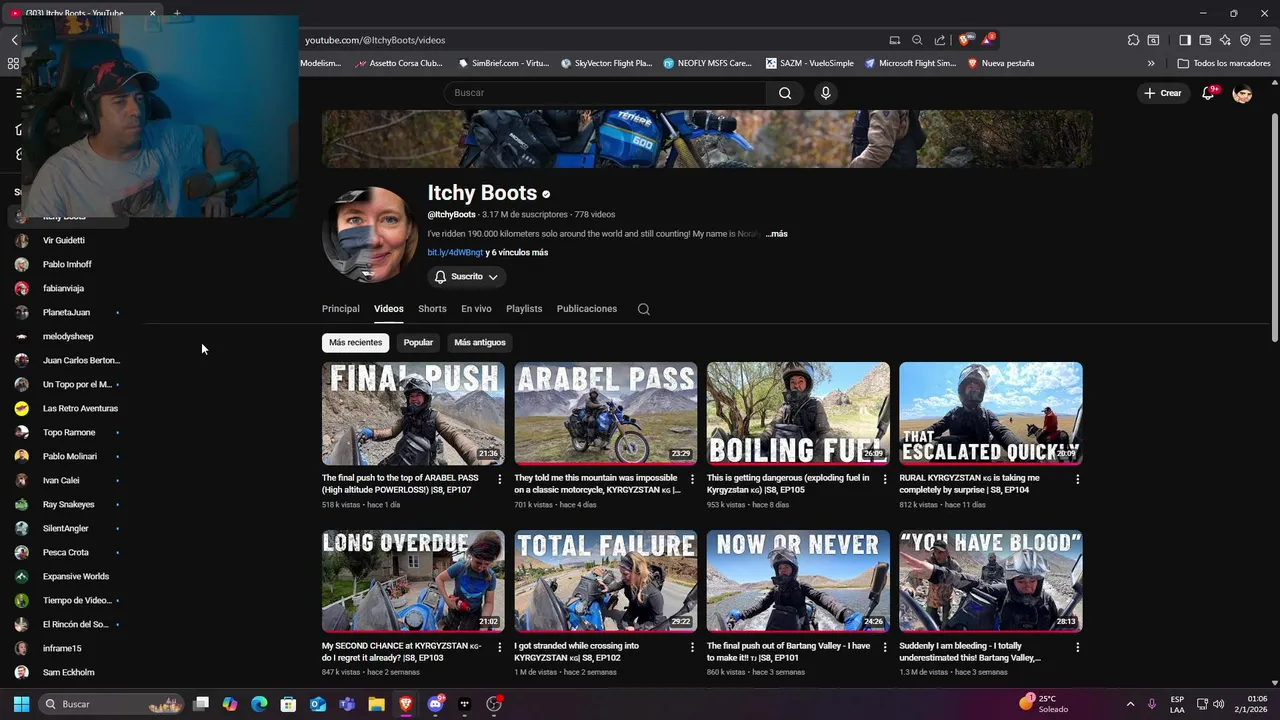
Task: Select Más antiguos filter chip
Action: coord(480,342)
